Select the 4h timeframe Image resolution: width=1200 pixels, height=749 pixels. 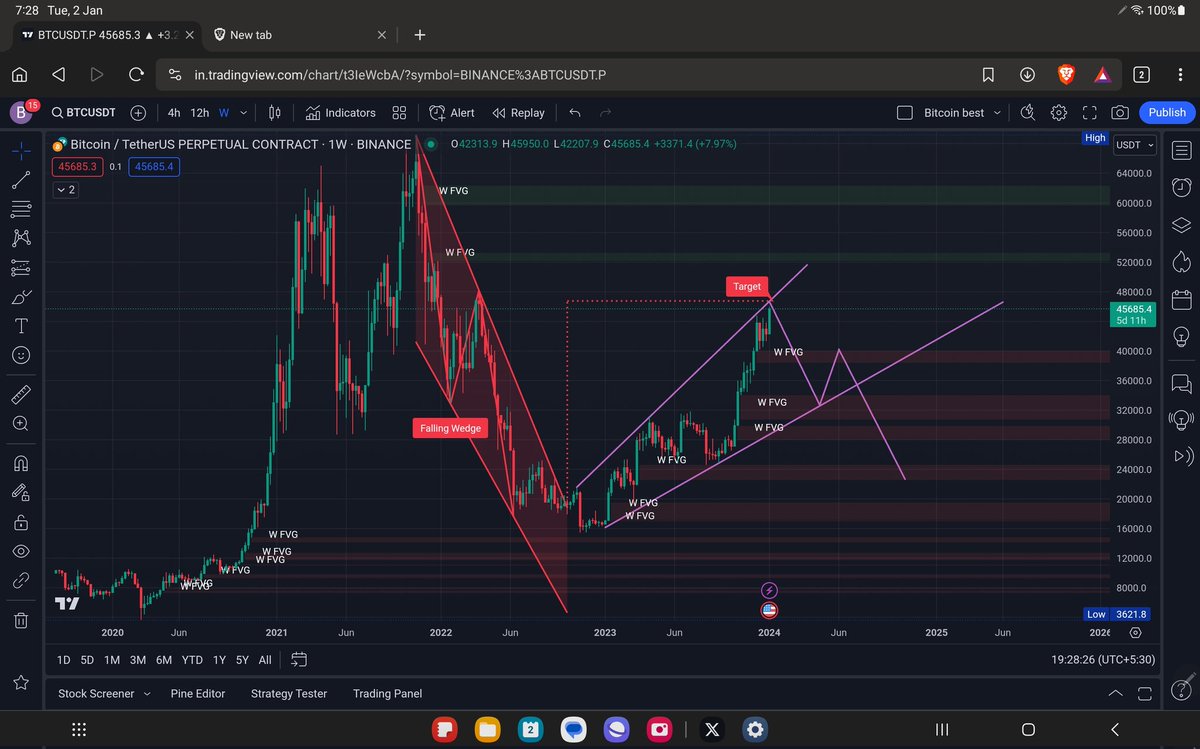pos(174,113)
